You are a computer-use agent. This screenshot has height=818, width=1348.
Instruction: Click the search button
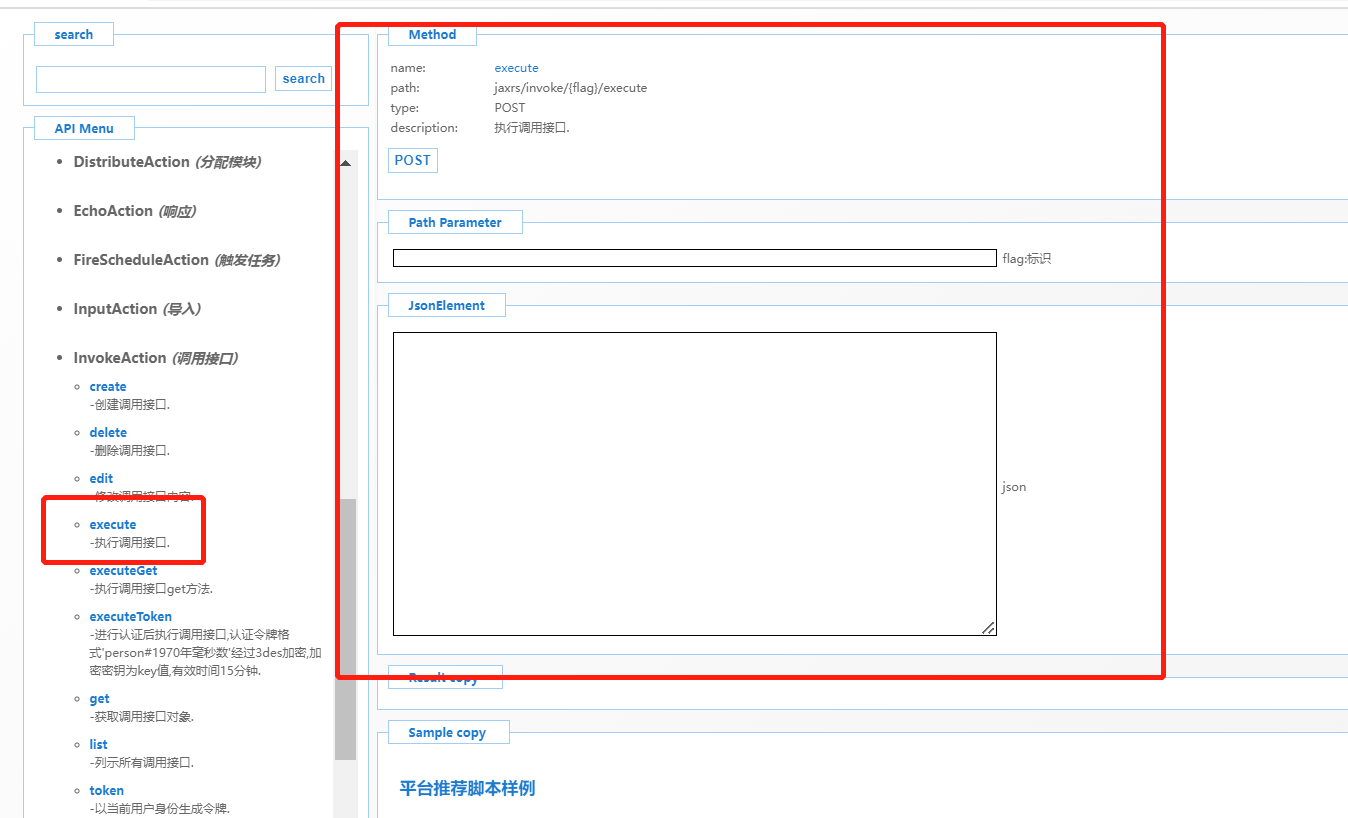point(303,78)
